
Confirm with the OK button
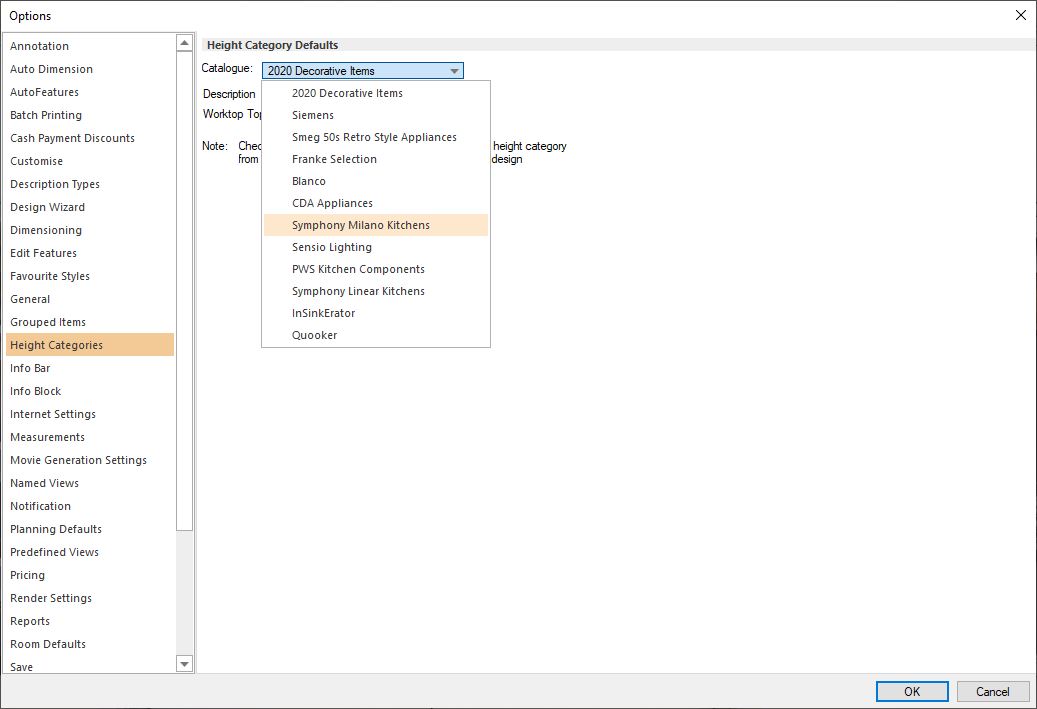(912, 692)
